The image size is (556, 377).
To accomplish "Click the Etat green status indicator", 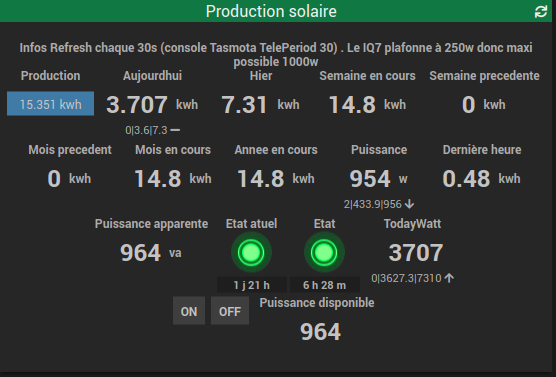I will click(x=324, y=253).
